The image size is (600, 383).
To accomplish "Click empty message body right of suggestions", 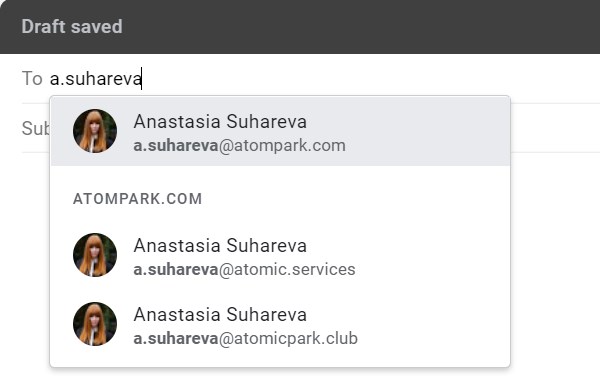I will (x=555, y=264).
